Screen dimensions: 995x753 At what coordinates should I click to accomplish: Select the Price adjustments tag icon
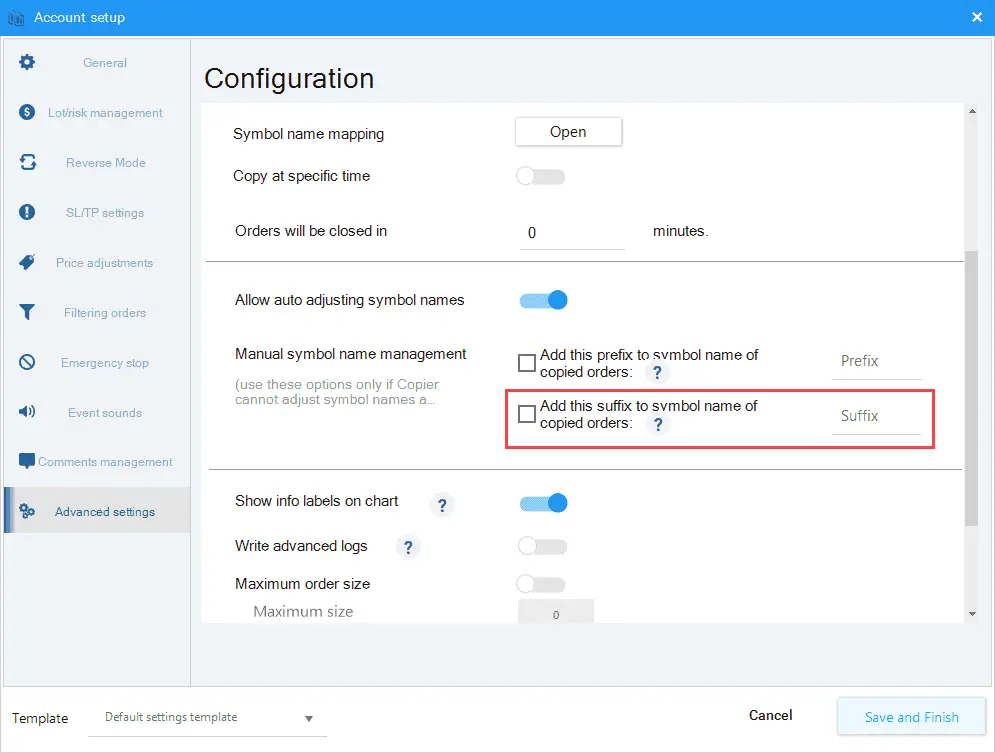pos(27,262)
